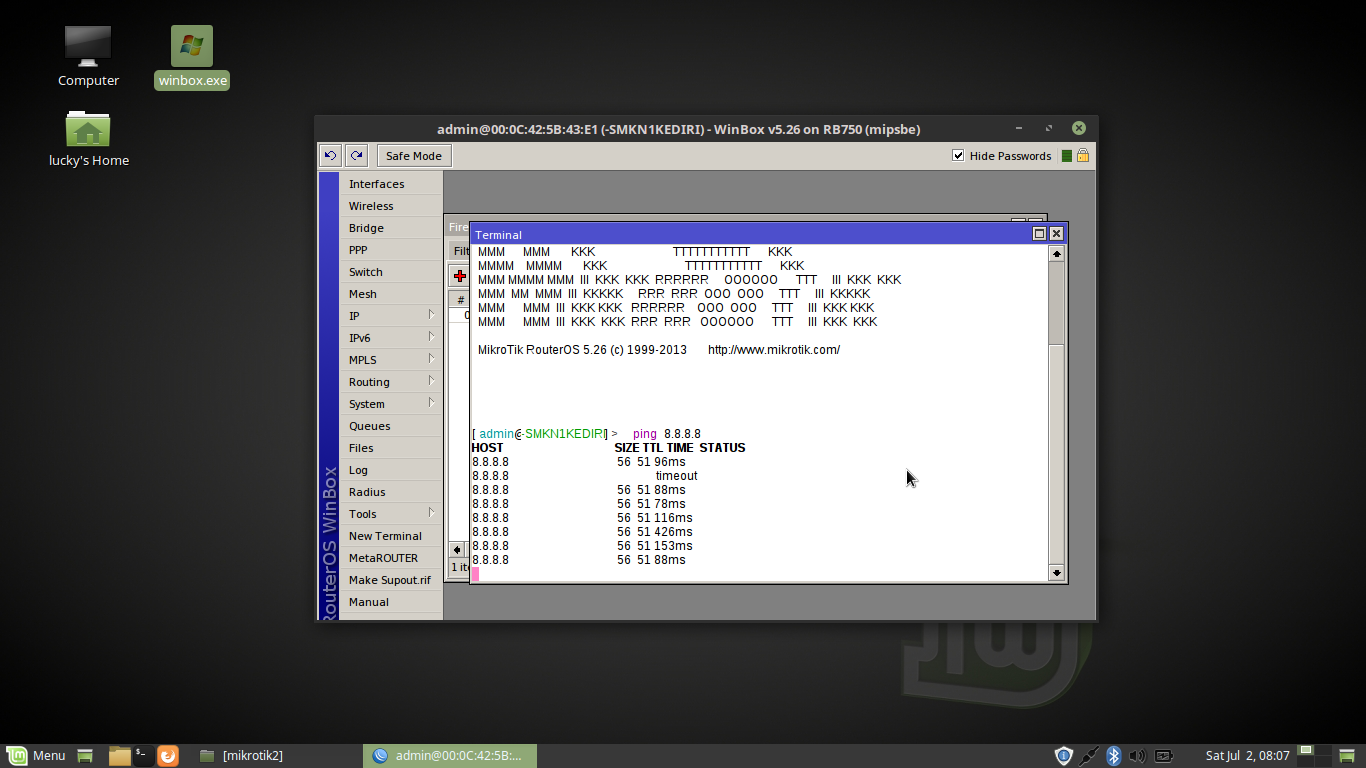Open the Radius menu item
Viewport: 1366px width, 768px height.
pyautogui.click(x=391, y=492)
